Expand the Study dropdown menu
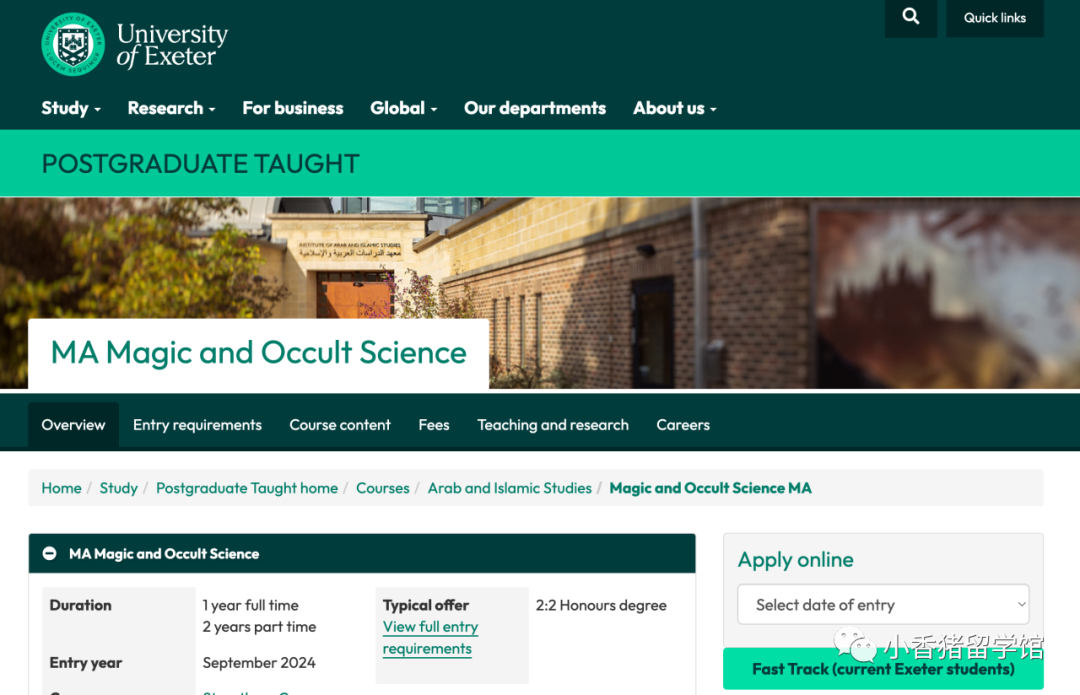 pos(71,108)
